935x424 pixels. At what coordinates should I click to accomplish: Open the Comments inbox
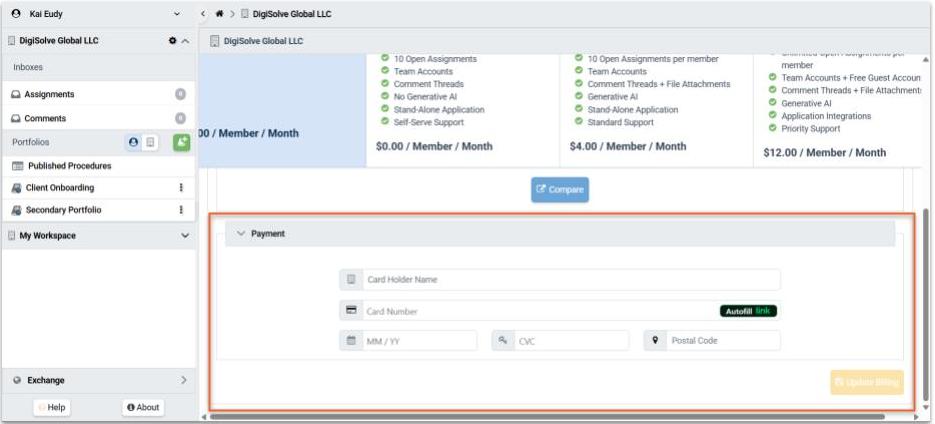[x=45, y=118]
